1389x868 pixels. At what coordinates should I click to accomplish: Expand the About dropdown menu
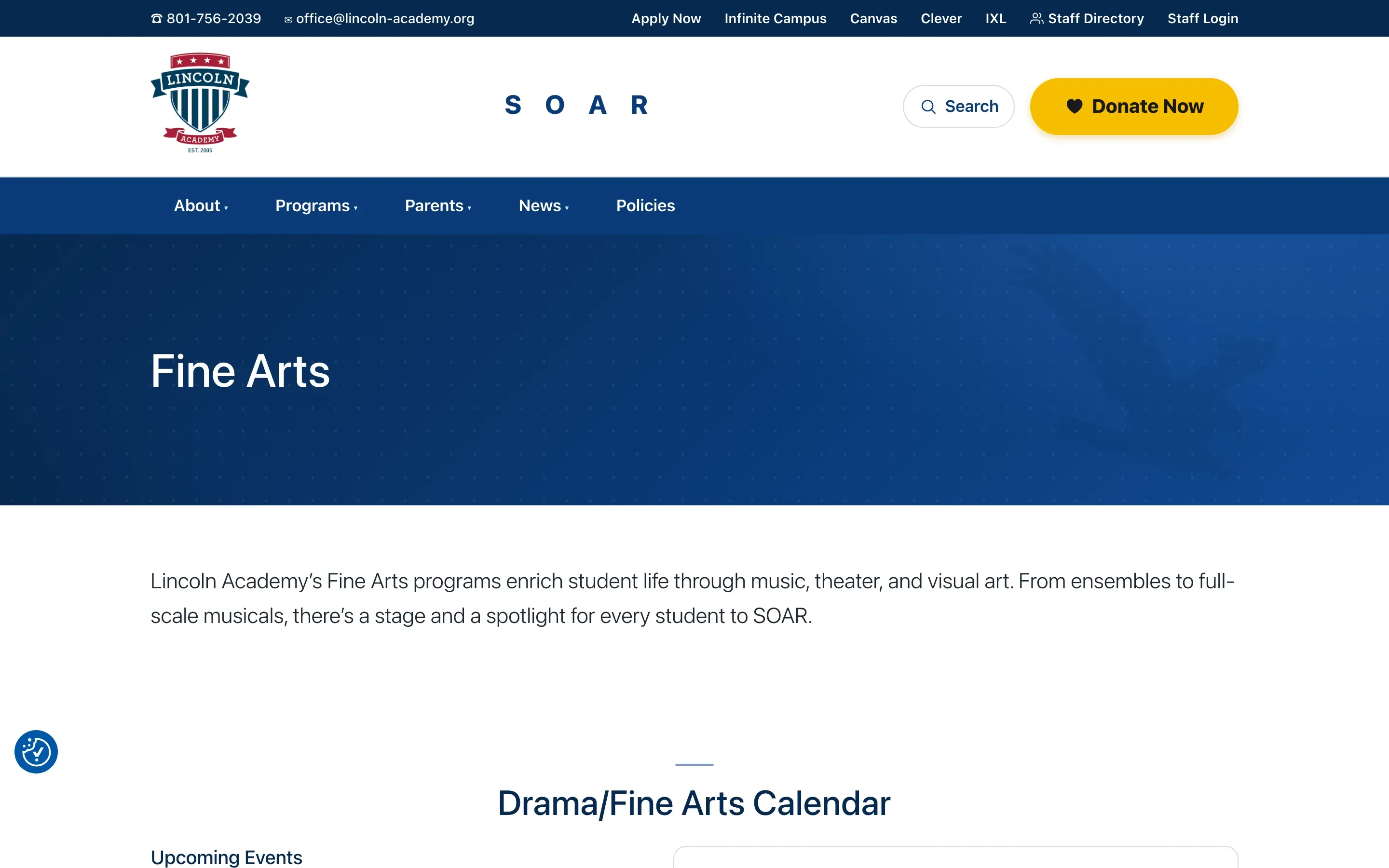point(201,205)
